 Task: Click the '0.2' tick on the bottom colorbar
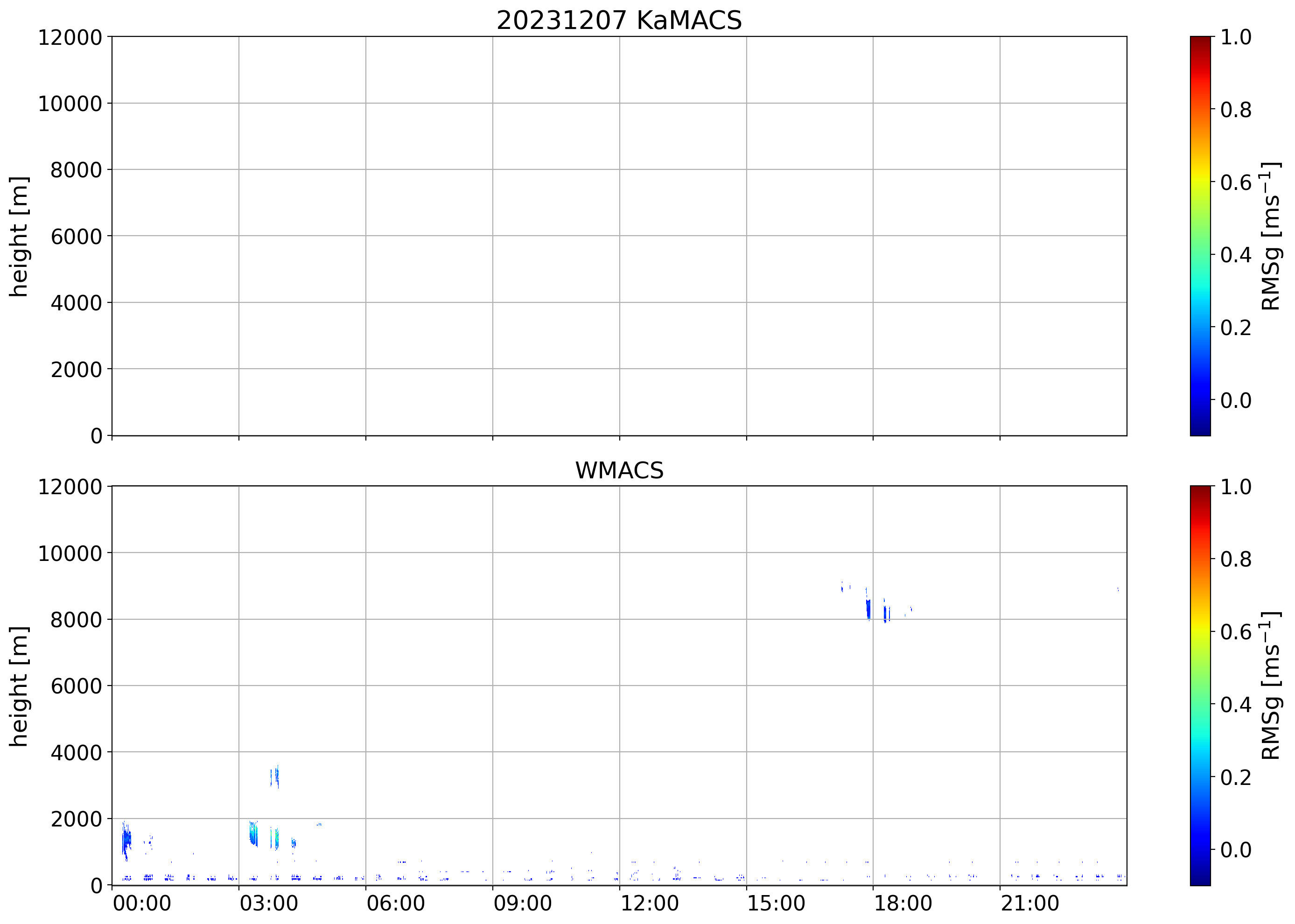pyautogui.click(x=1235, y=777)
